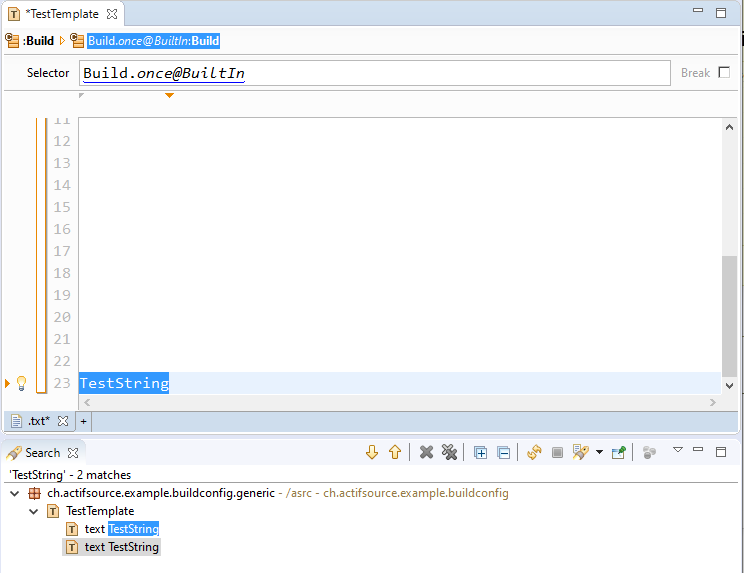Click line number 18 in the gutter
This screenshot has height=573, width=744.
pos(62,273)
